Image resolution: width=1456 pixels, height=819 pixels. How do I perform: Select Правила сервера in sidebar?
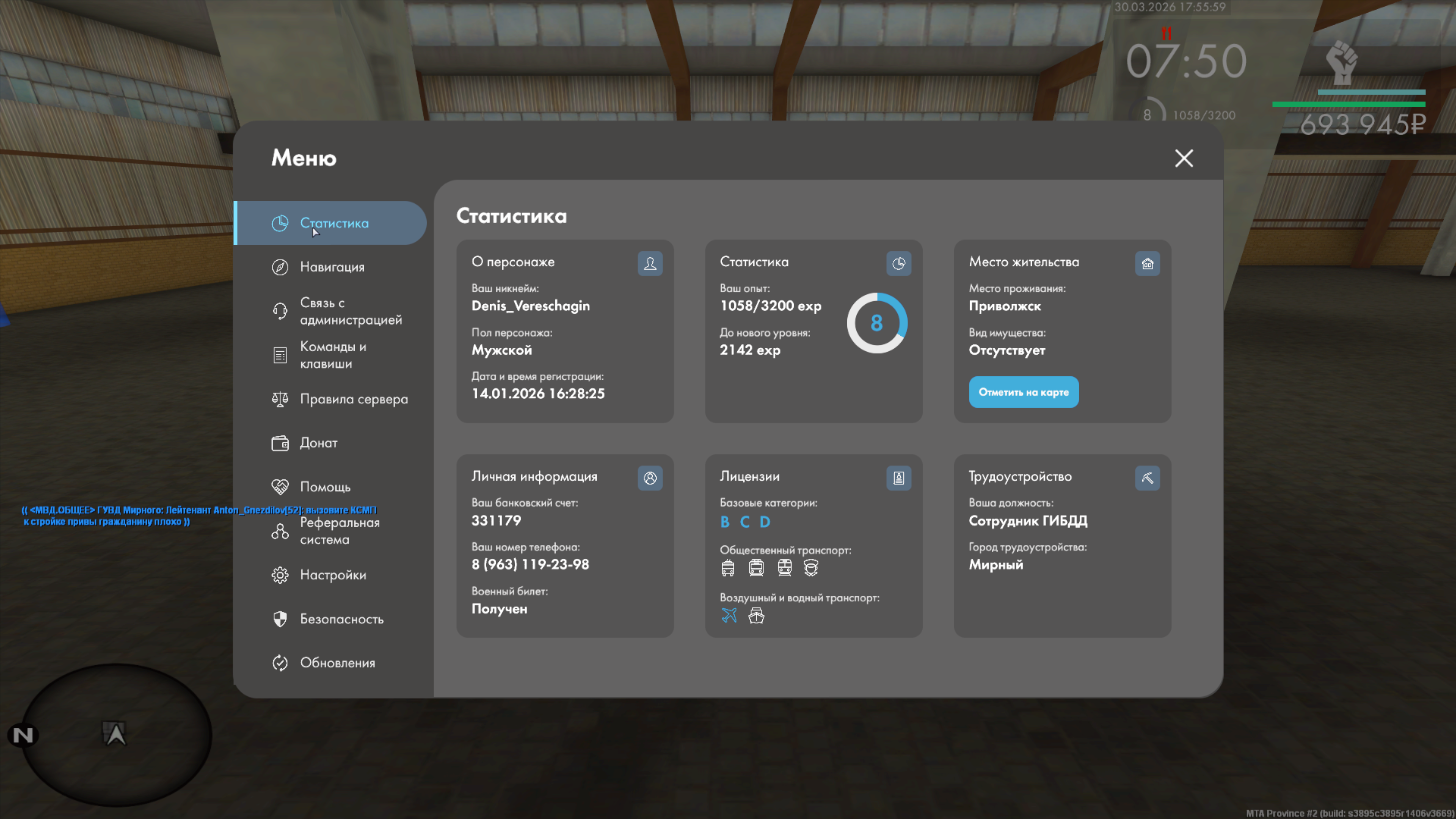tap(353, 399)
